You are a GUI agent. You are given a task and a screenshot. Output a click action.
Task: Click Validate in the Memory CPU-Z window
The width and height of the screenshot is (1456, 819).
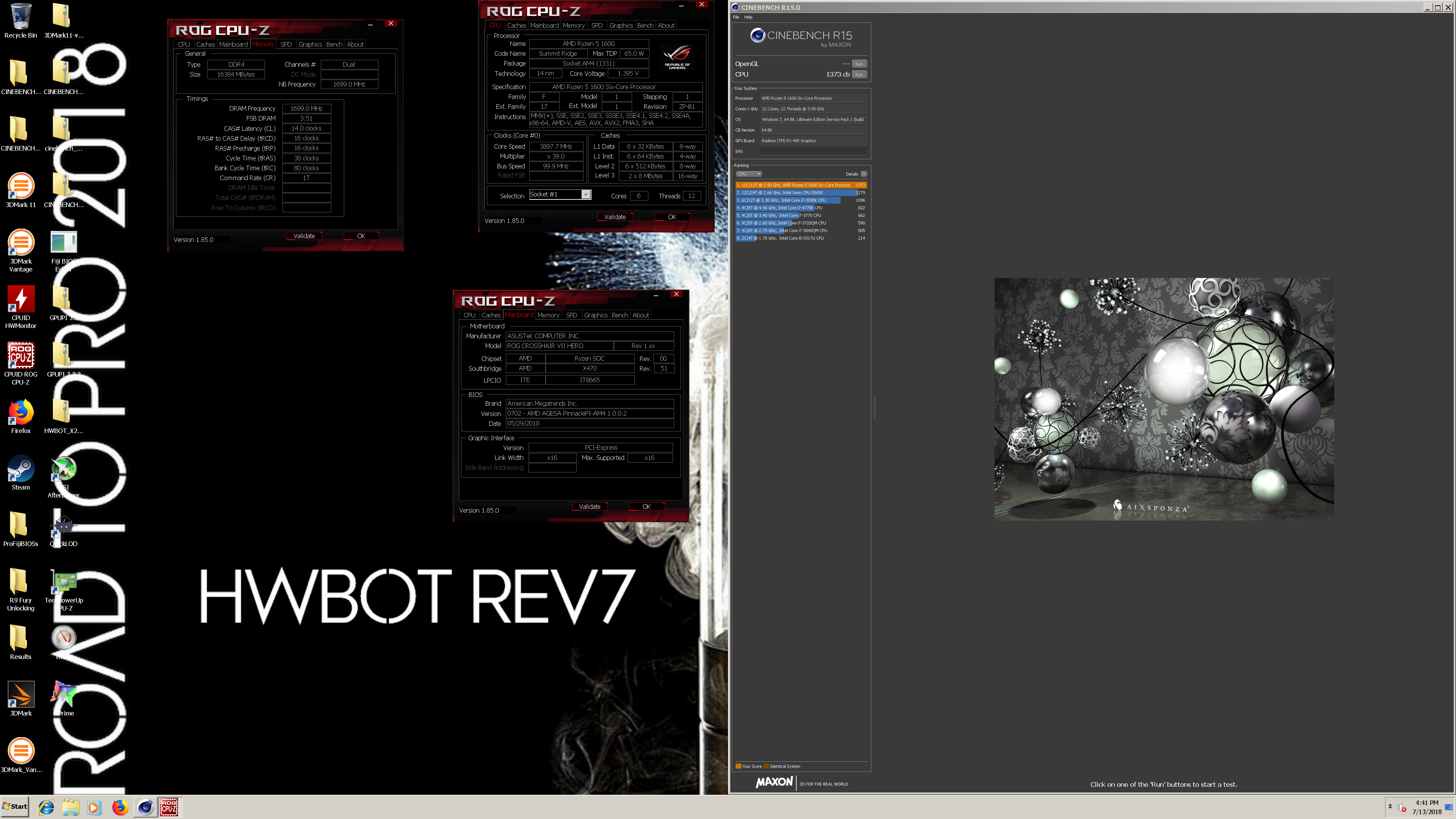click(x=304, y=236)
